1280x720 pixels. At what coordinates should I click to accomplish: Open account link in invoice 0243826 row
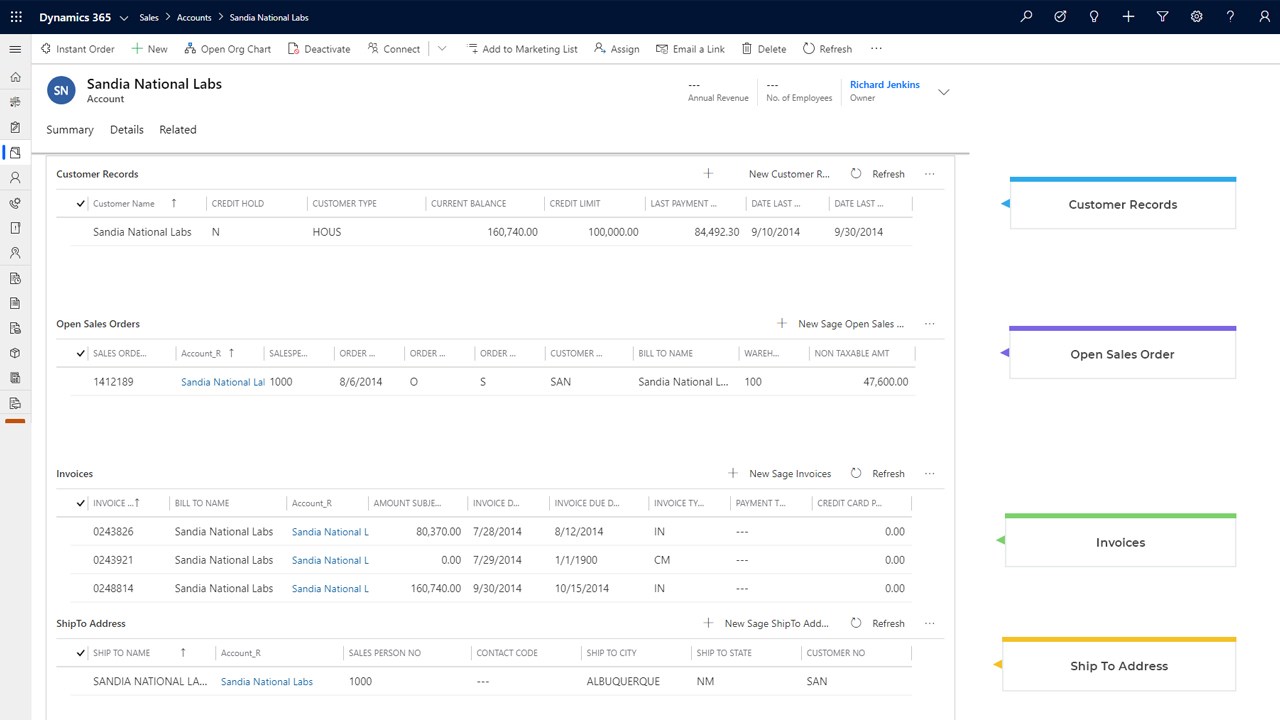pos(330,532)
